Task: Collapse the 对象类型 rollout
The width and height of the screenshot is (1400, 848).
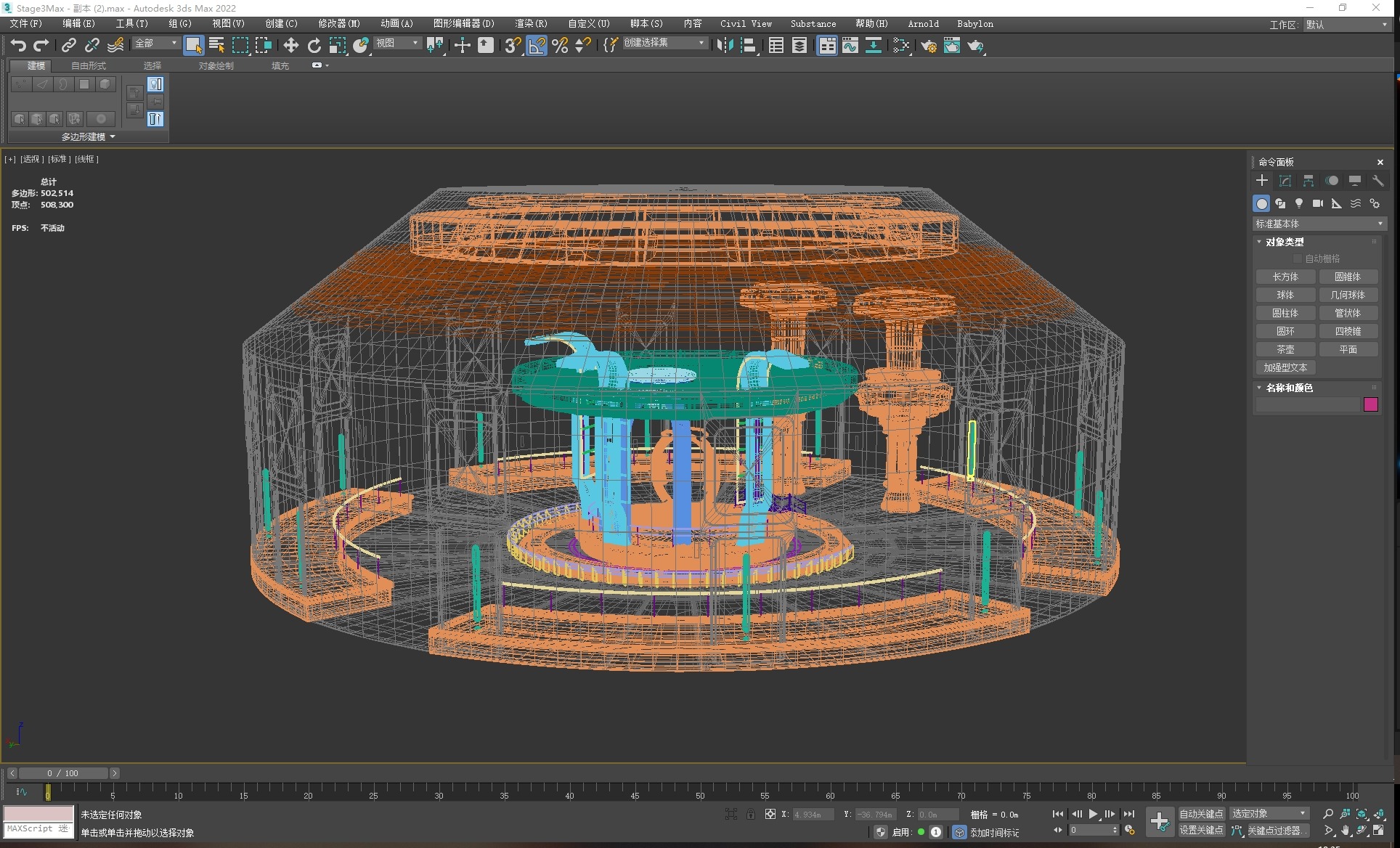Action: (1284, 242)
